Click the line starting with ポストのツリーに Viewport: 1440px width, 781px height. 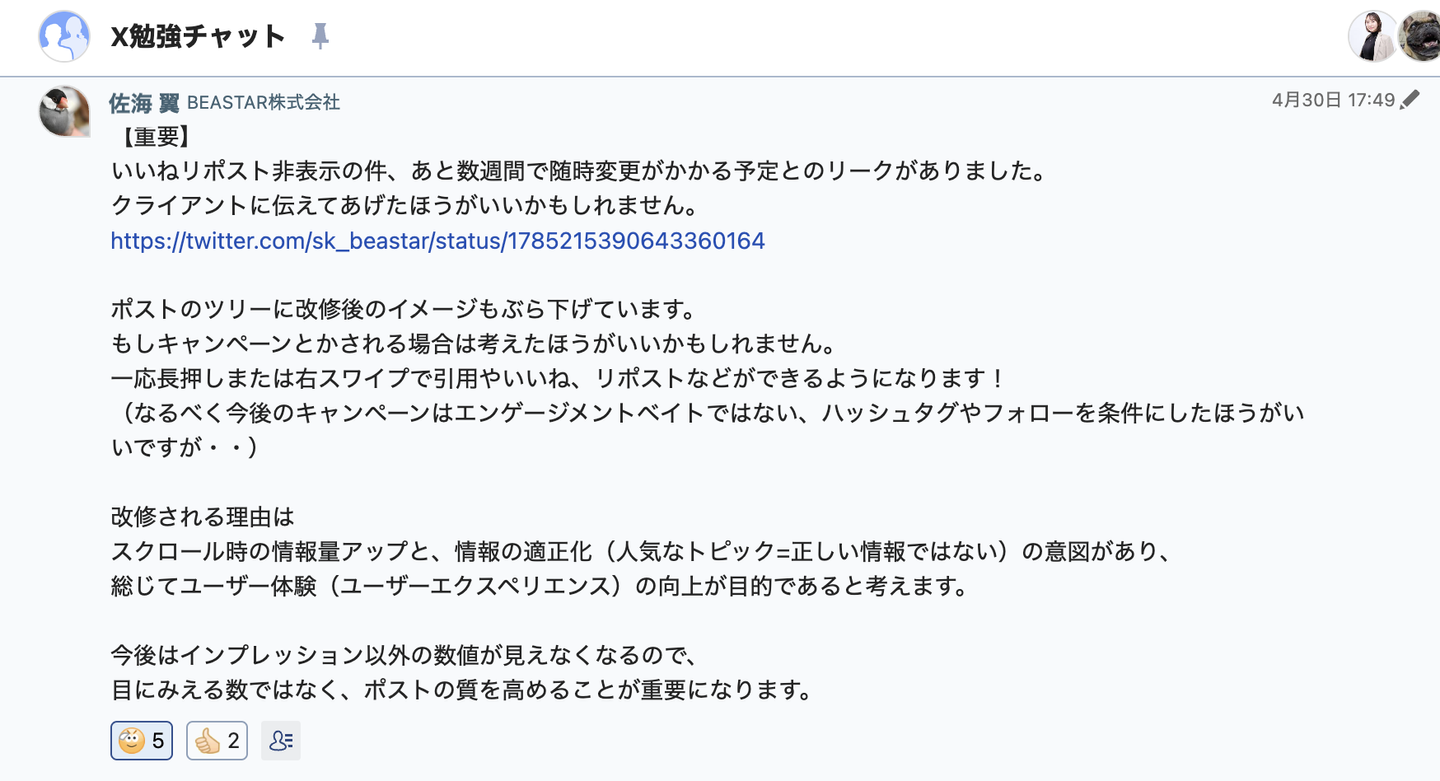pos(402,310)
